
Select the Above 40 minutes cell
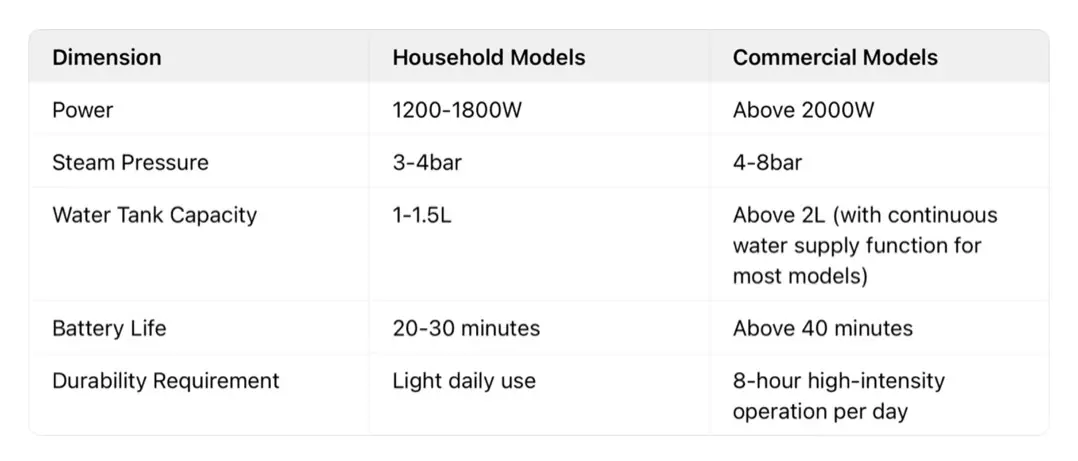point(822,328)
